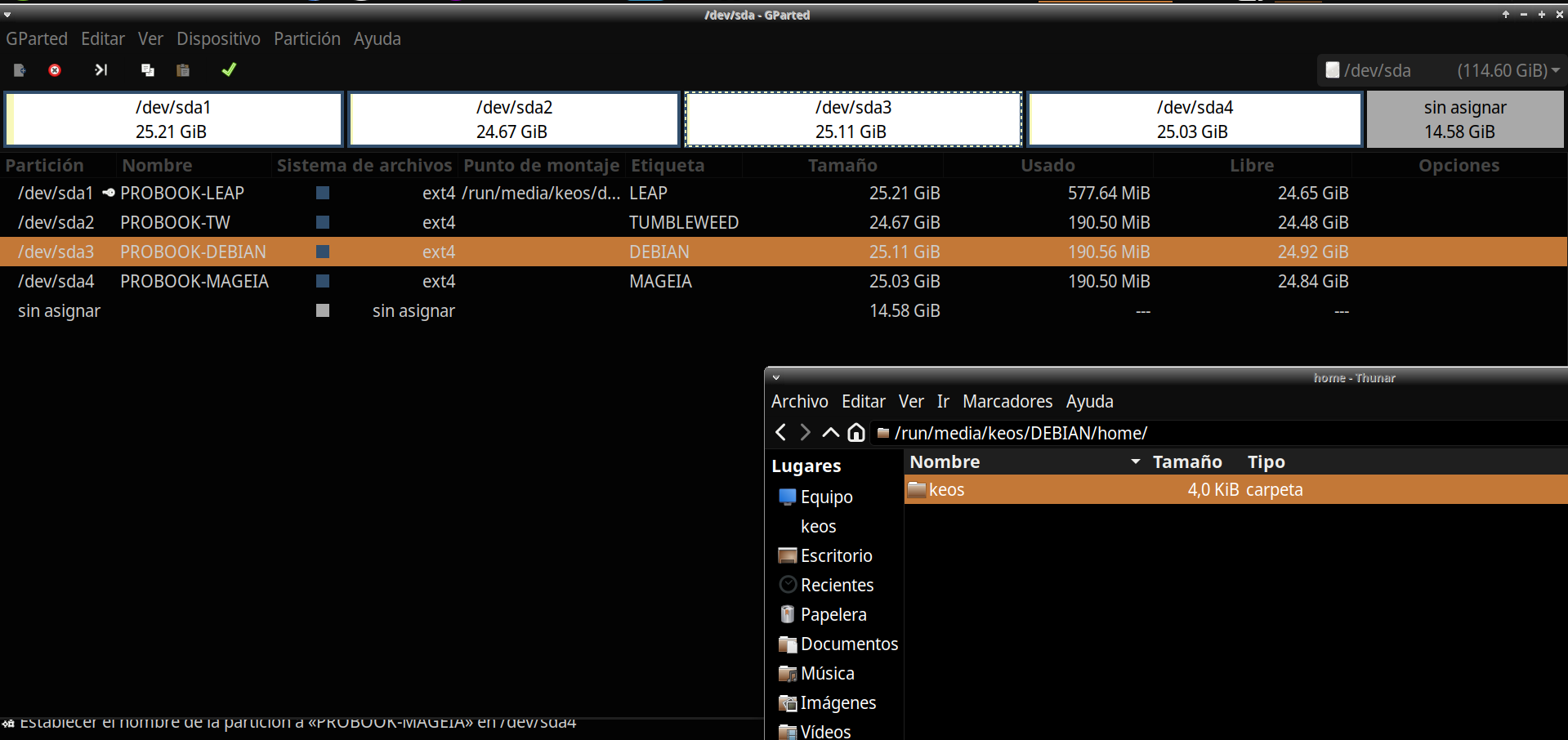Click the ext4 color square for PROBOOK-TW
The width and height of the screenshot is (1568, 740).
[x=323, y=223]
